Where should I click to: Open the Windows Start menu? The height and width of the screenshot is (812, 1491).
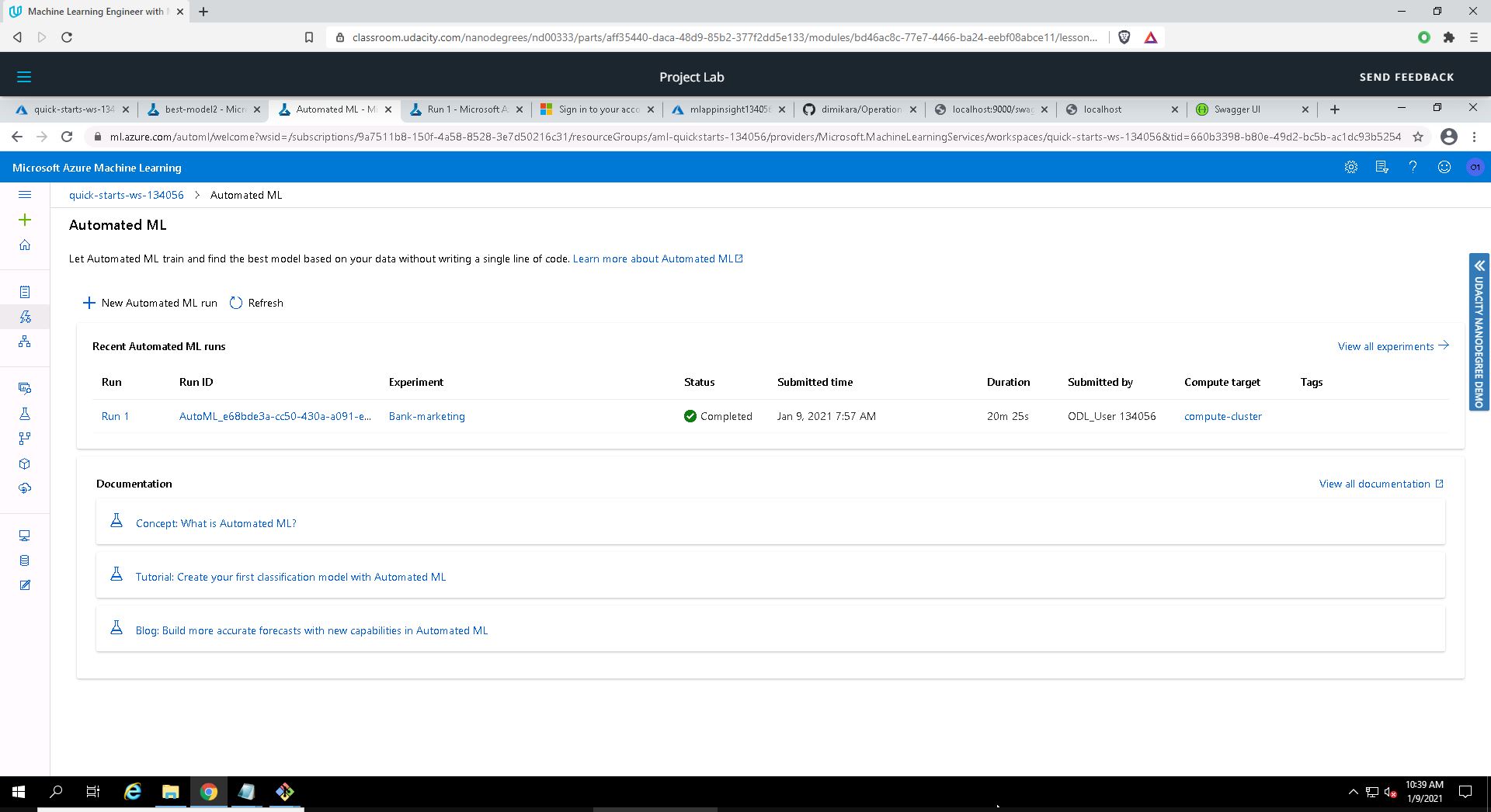19,792
